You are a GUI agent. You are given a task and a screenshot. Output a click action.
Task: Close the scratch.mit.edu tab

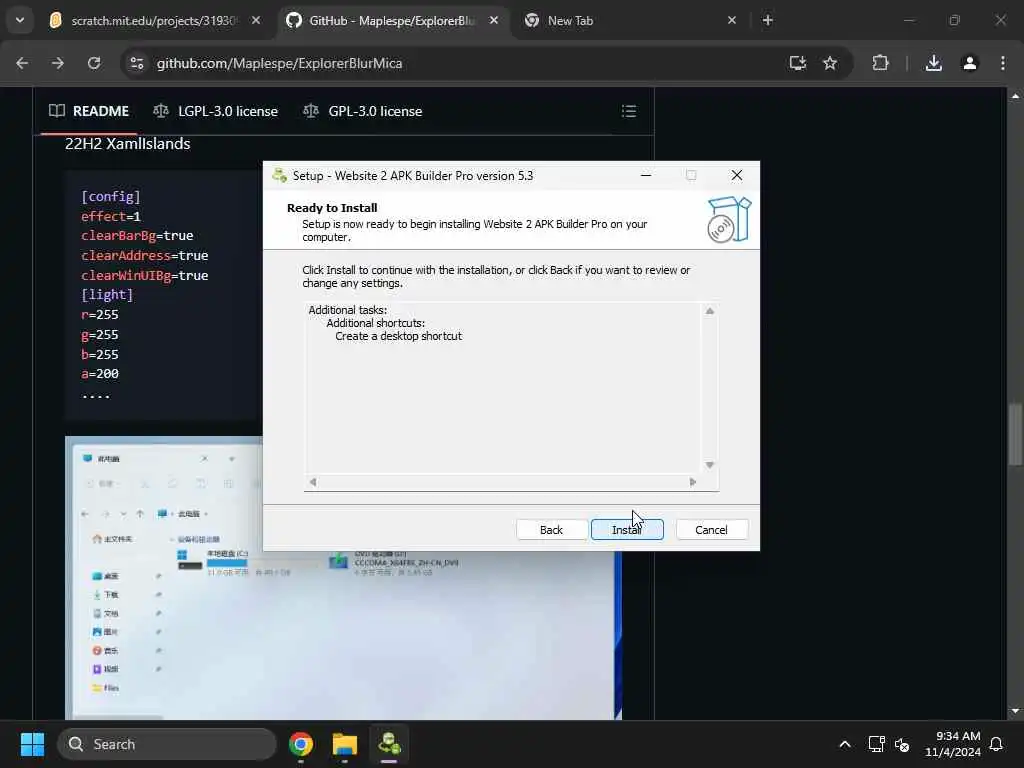pyautogui.click(x=256, y=21)
